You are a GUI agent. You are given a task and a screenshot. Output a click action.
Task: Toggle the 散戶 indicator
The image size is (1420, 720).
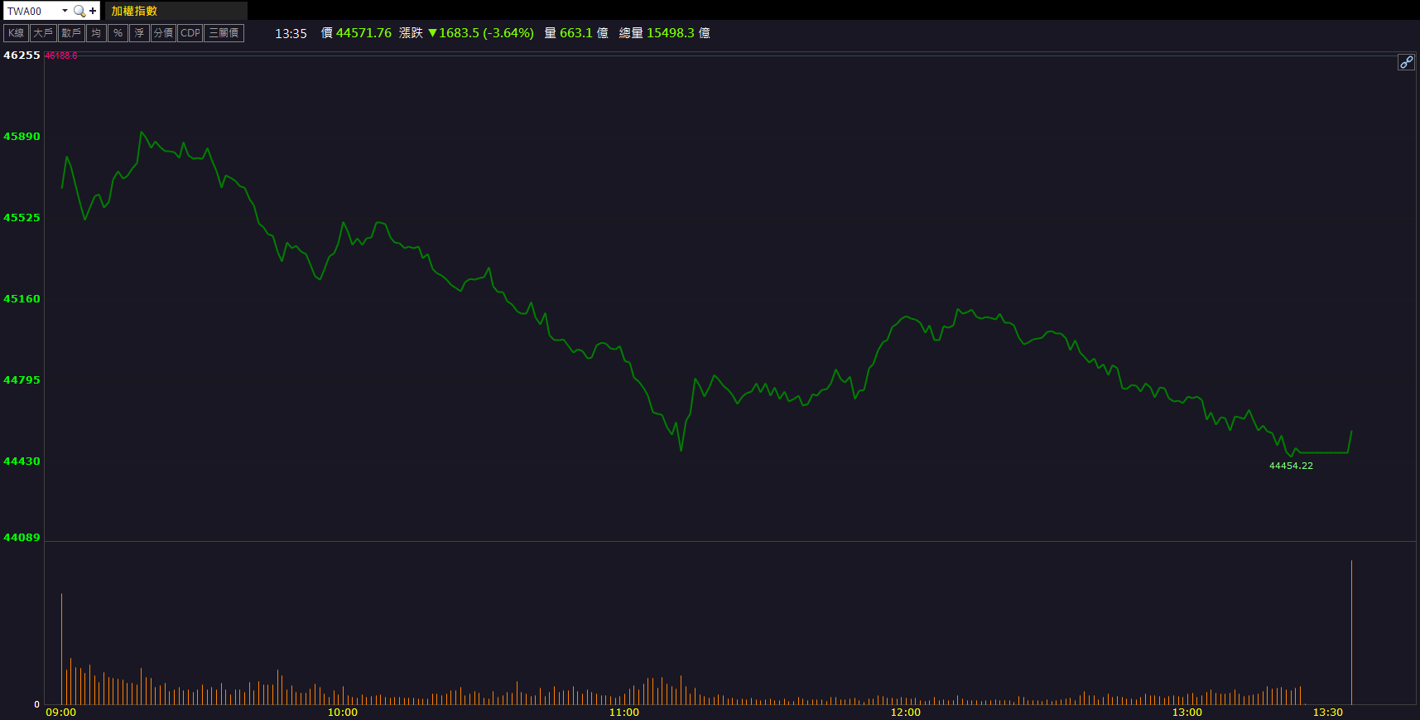[71, 33]
